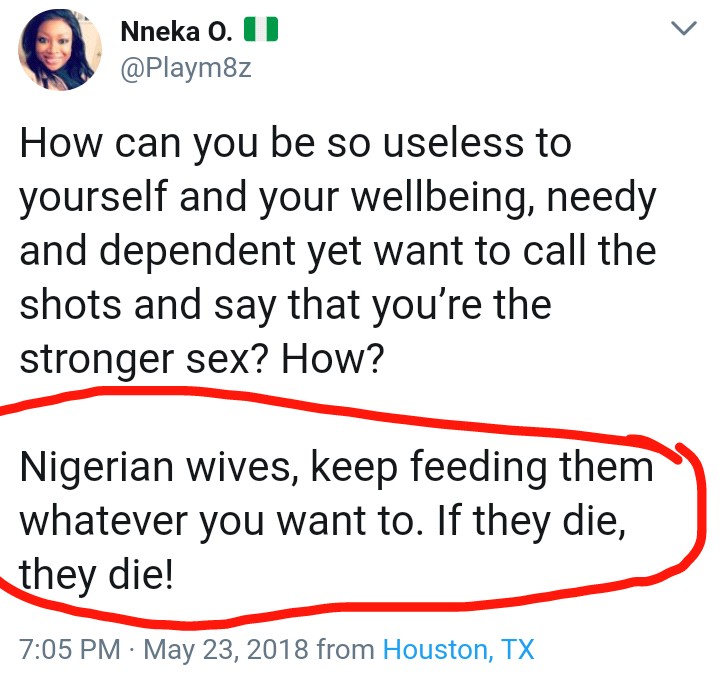The width and height of the screenshot is (720, 687).
Task: Click the word "from" before the location
Action: tap(345, 650)
